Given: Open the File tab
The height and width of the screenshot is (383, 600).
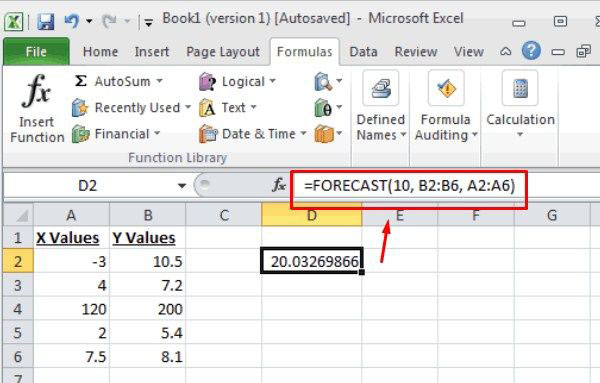Looking at the screenshot, I should (x=36, y=52).
